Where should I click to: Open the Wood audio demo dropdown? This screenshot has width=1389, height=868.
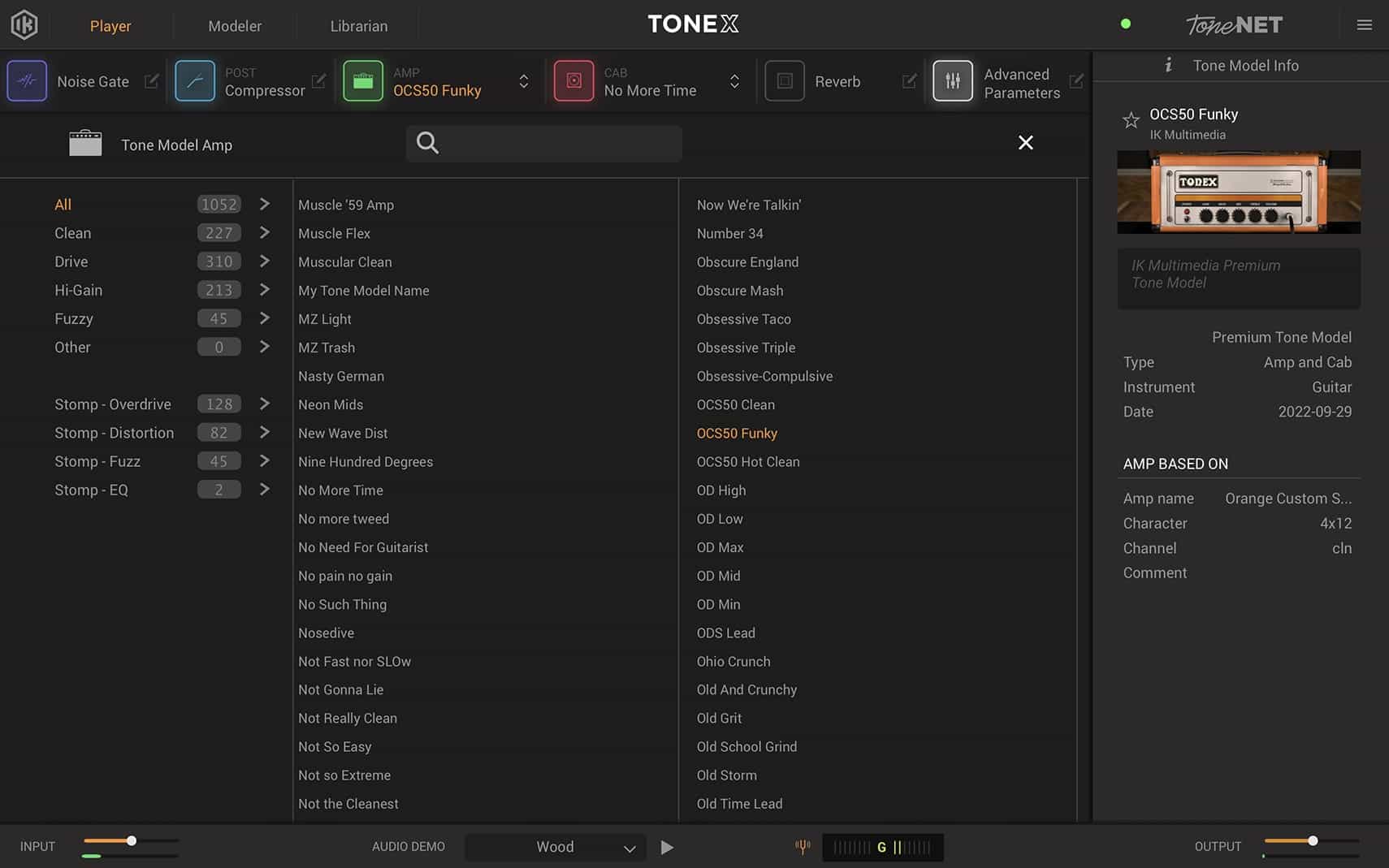coord(556,847)
